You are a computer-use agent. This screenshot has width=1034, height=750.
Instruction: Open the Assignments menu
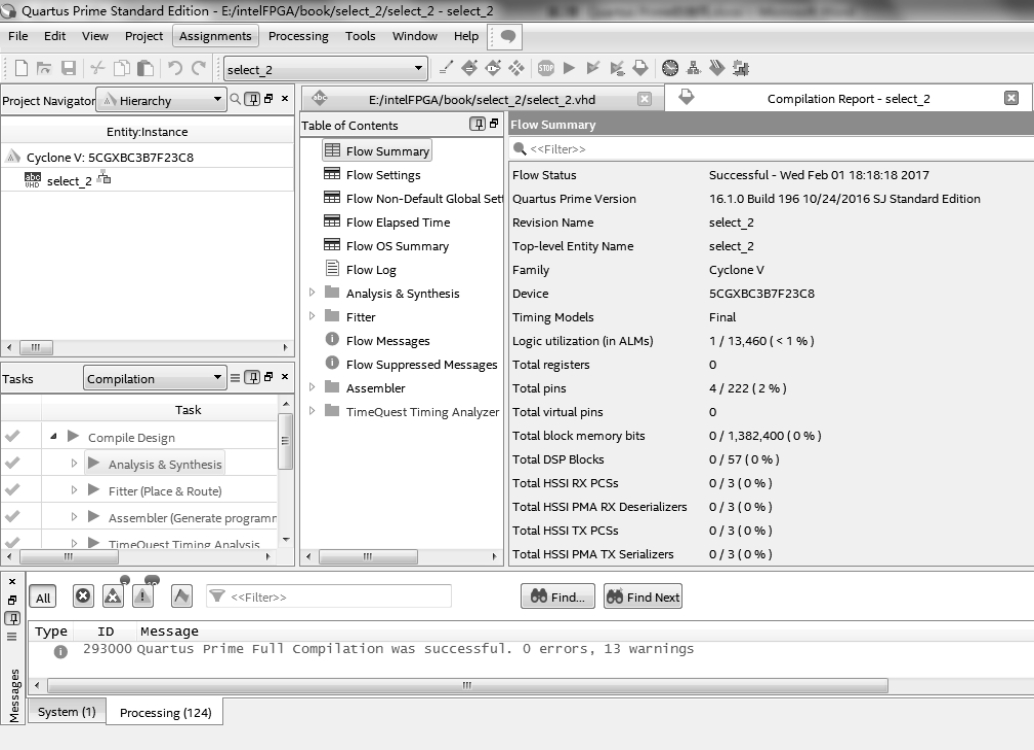tap(215, 36)
